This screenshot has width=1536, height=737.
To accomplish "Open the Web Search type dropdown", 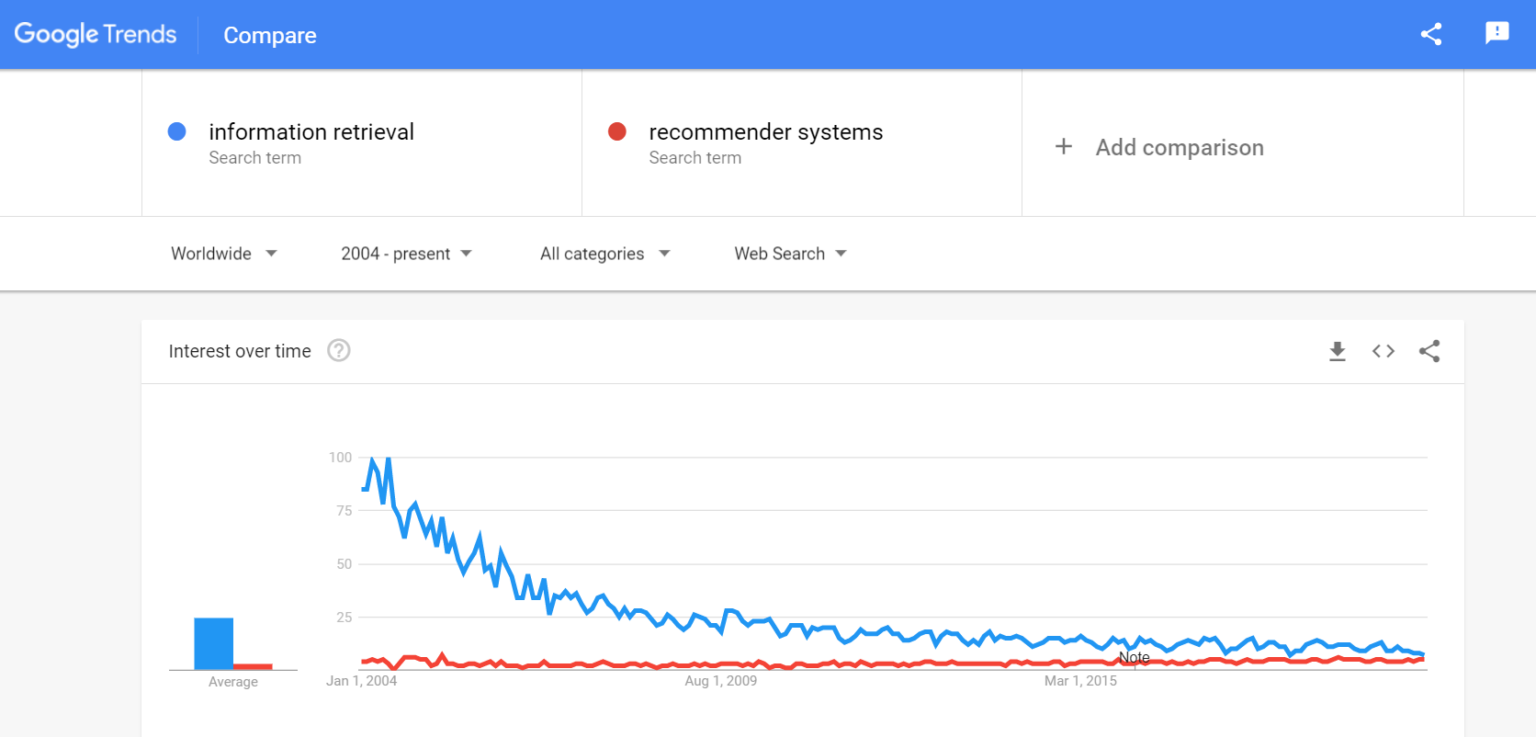I will click(x=789, y=253).
